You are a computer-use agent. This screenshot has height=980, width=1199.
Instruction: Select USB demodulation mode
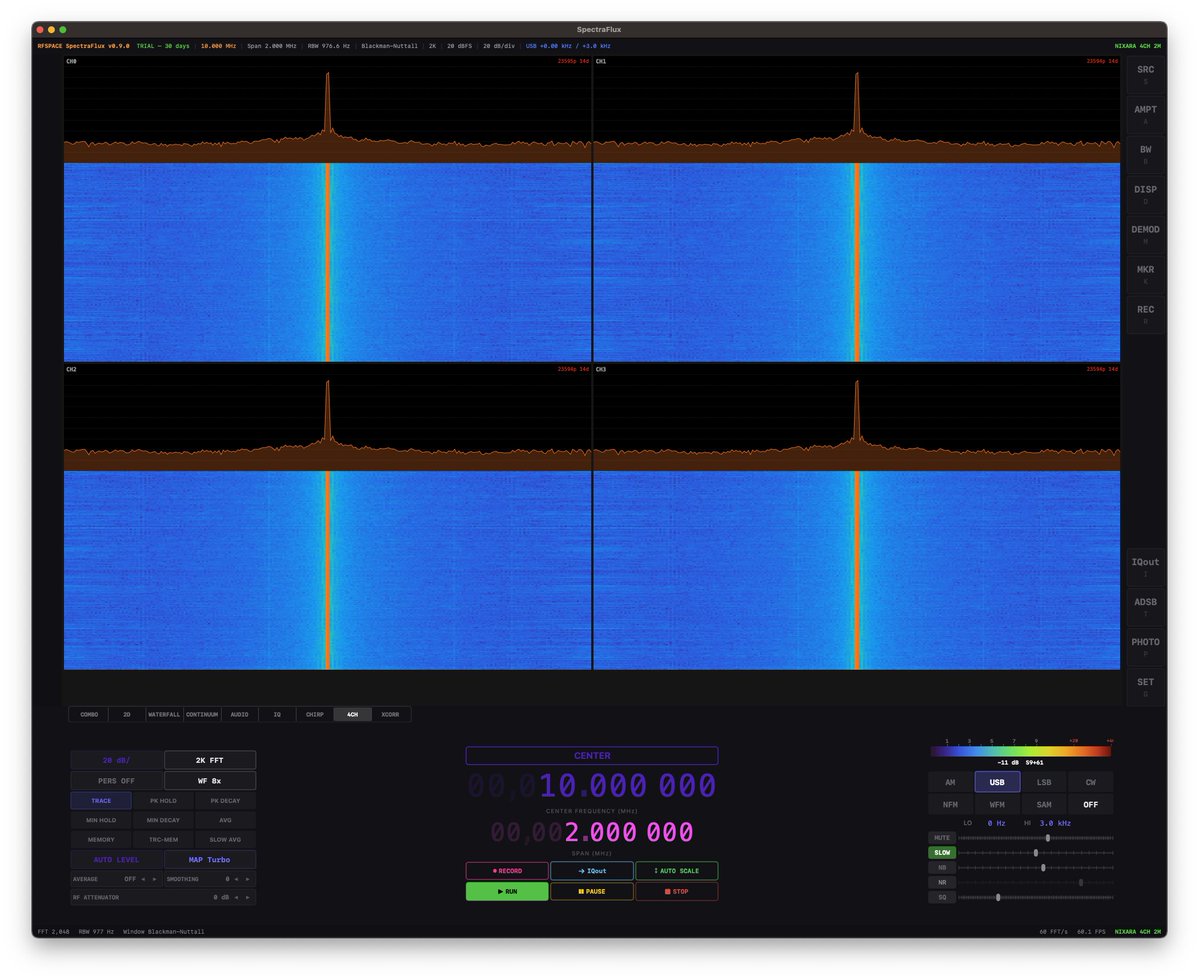click(997, 782)
